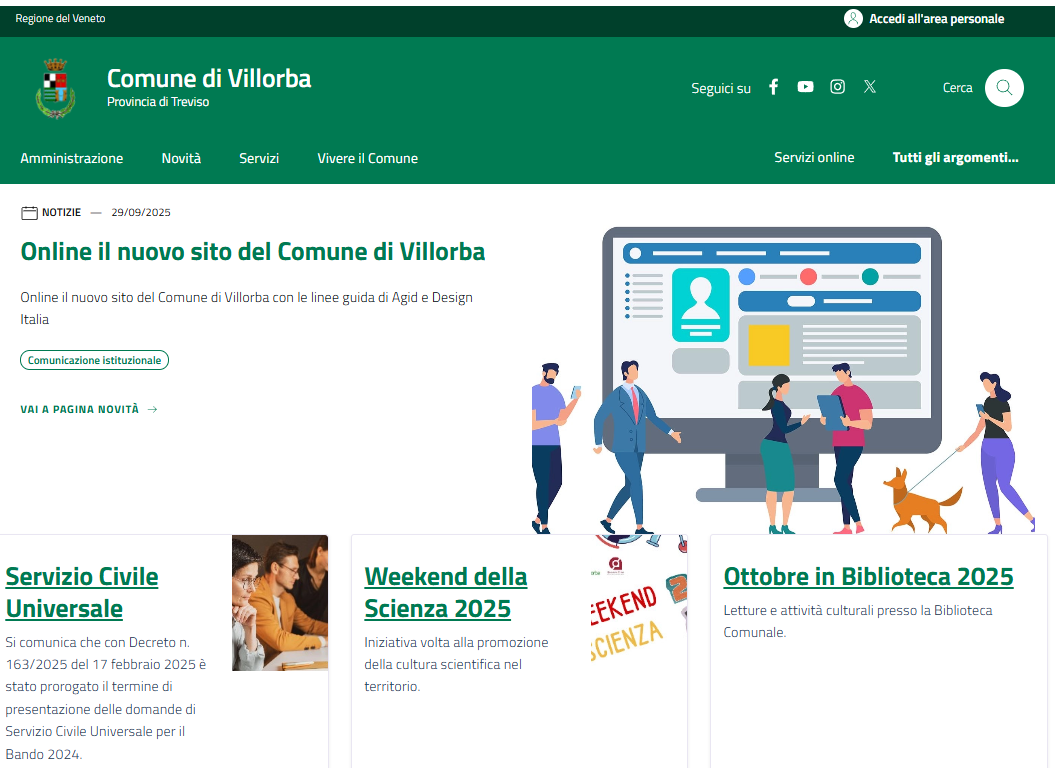Click the magnifying glass search button

[1004, 88]
